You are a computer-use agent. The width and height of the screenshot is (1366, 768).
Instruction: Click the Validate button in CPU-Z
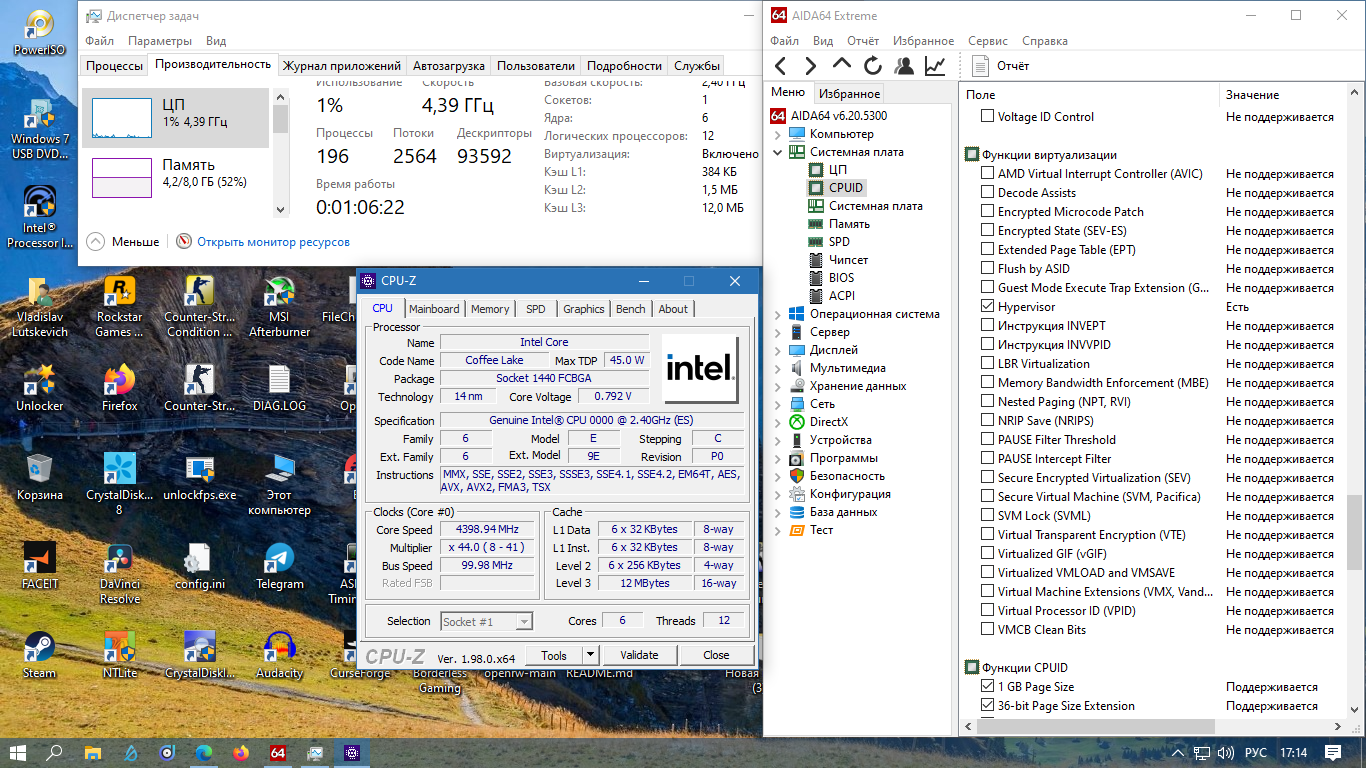[639, 655]
